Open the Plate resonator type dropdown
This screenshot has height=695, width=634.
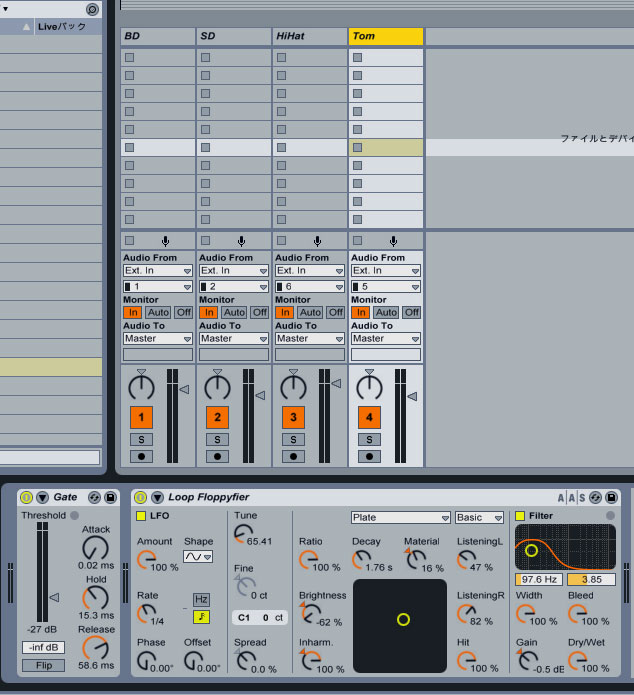pyautogui.click(x=401, y=518)
